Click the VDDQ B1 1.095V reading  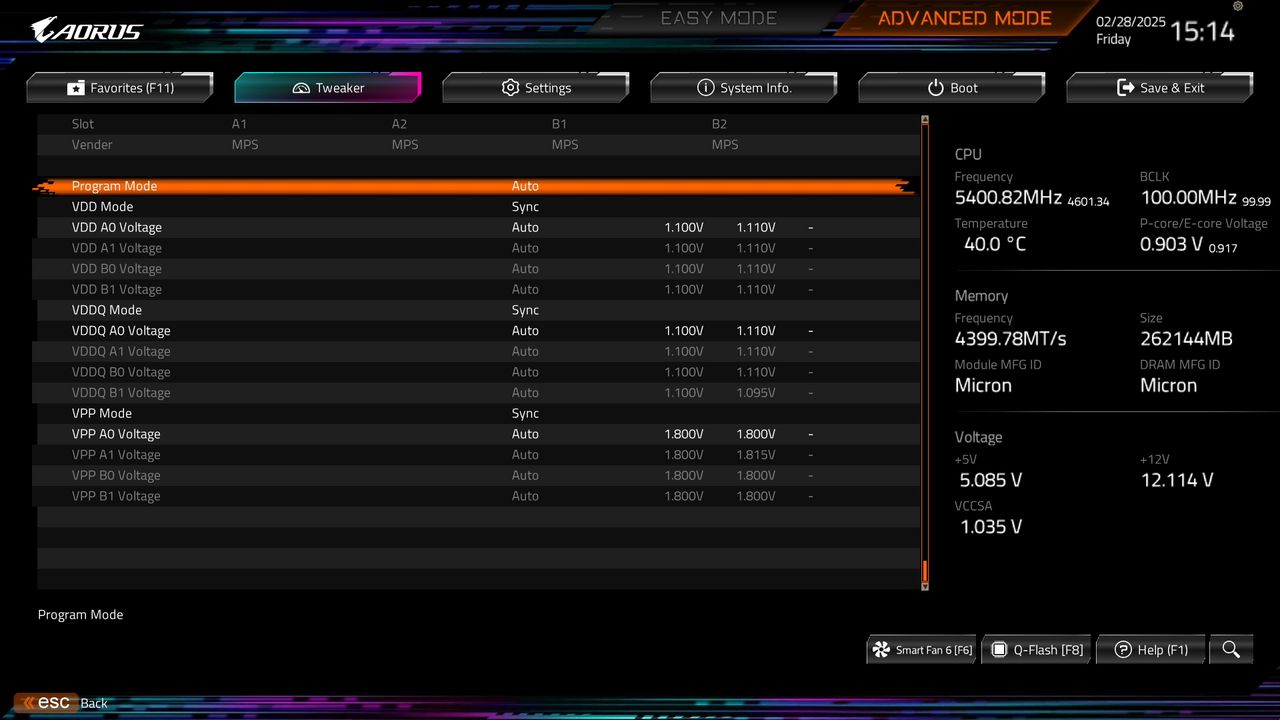coord(756,393)
